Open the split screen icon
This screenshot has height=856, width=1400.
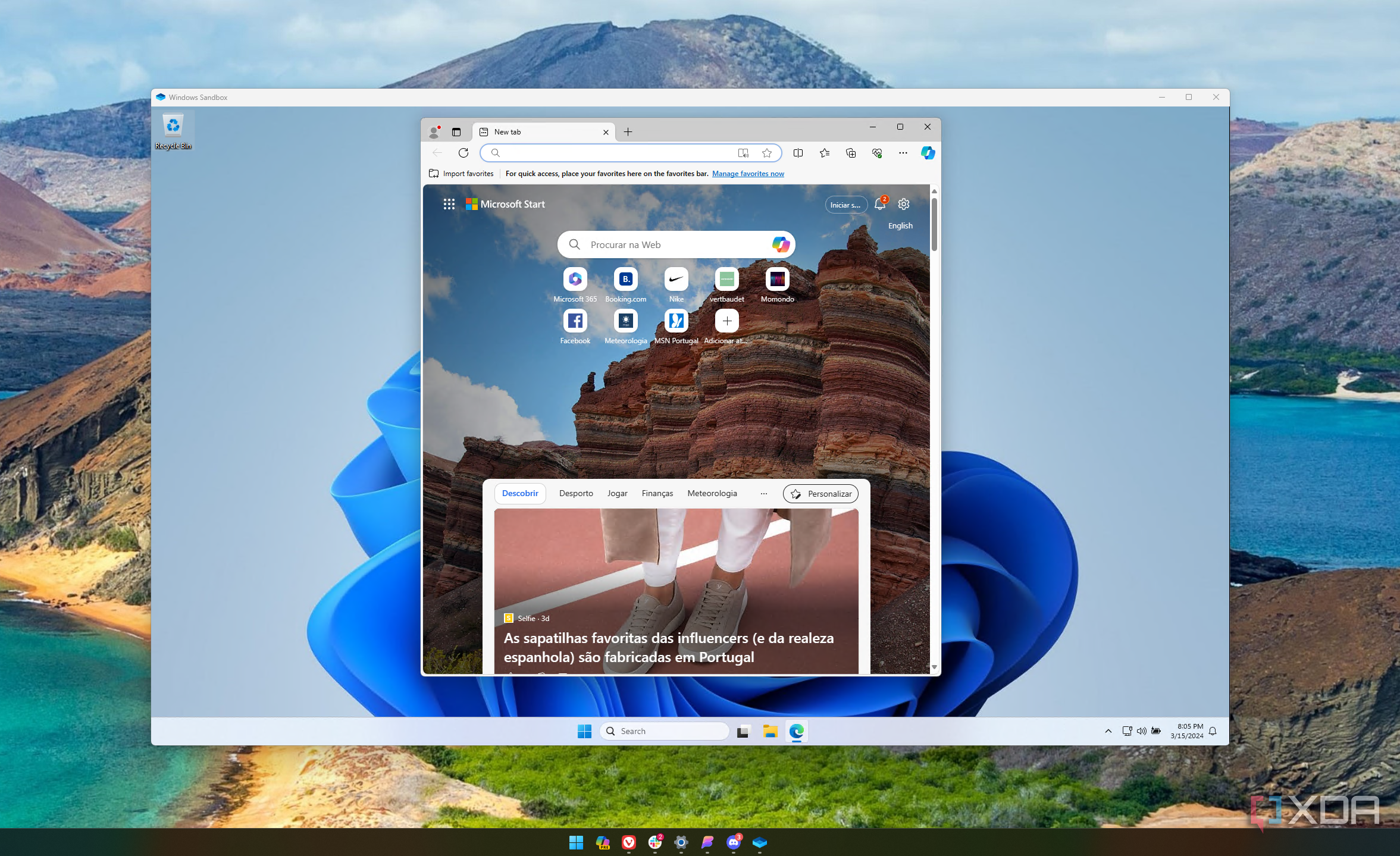coord(798,153)
